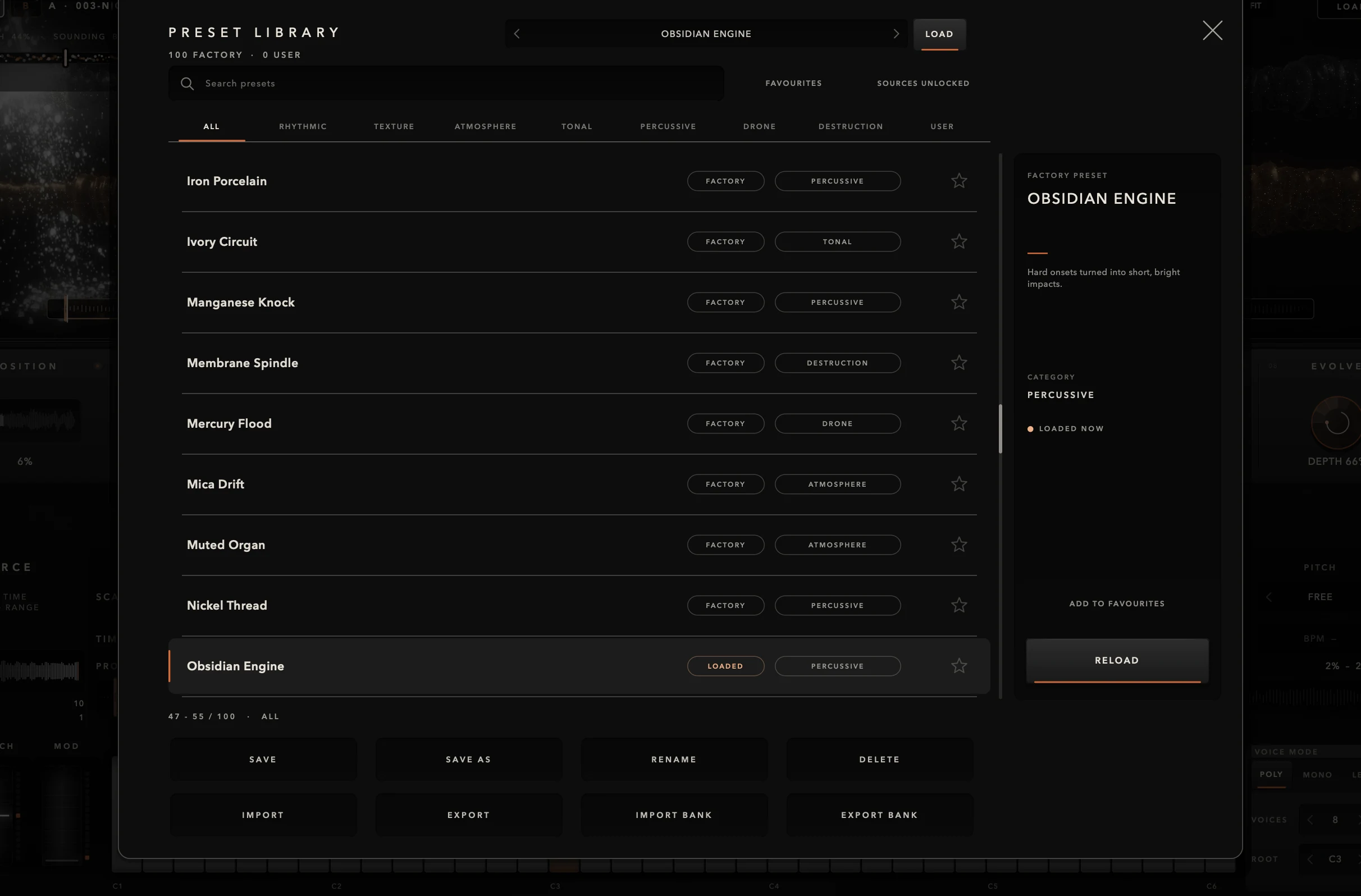Click pitch mode previous arrow in background
The height and width of the screenshot is (896, 1361).
click(x=1269, y=597)
